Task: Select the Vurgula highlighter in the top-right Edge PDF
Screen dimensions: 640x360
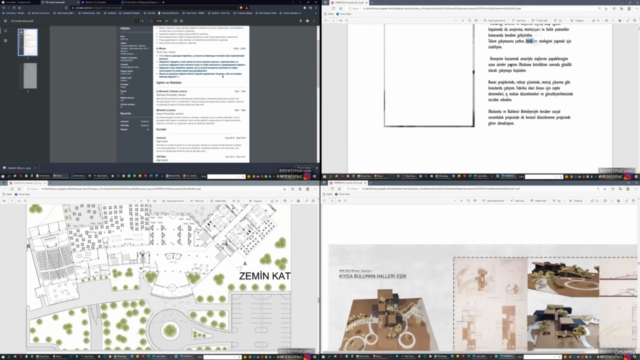Action: tap(577, 20)
